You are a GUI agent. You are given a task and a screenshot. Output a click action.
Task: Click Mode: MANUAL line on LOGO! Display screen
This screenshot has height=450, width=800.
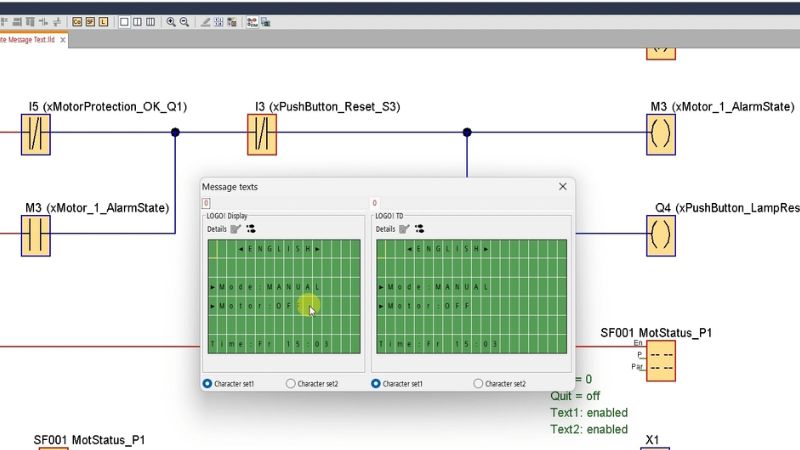(265, 287)
